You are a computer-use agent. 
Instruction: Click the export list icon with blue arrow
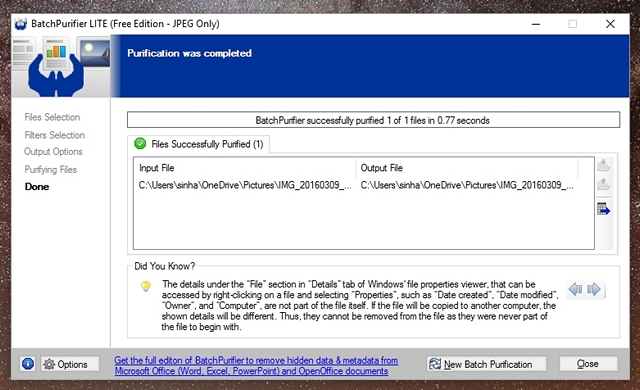pyautogui.click(x=604, y=209)
